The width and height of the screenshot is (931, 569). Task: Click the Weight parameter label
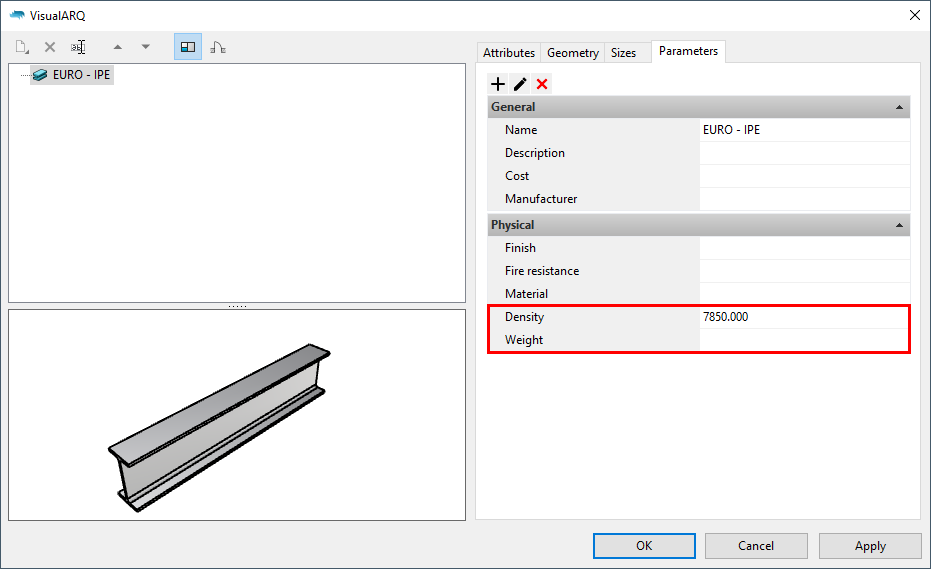point(524,340)
